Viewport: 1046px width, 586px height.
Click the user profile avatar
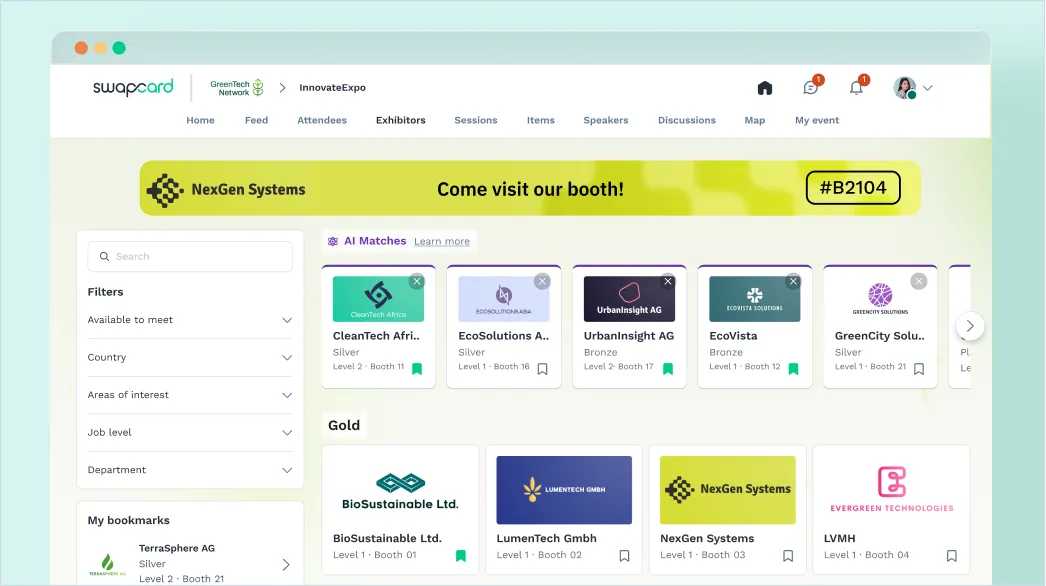click(905, 87)
